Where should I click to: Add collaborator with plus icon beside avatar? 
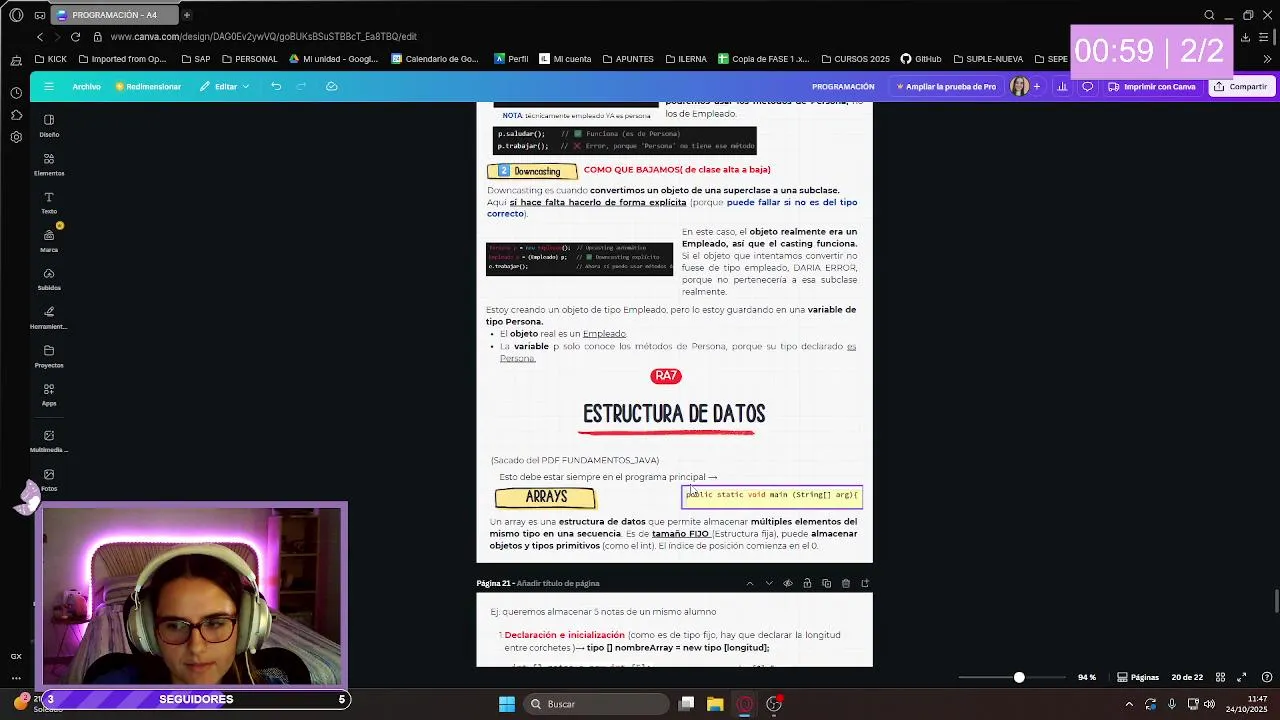1037,87
